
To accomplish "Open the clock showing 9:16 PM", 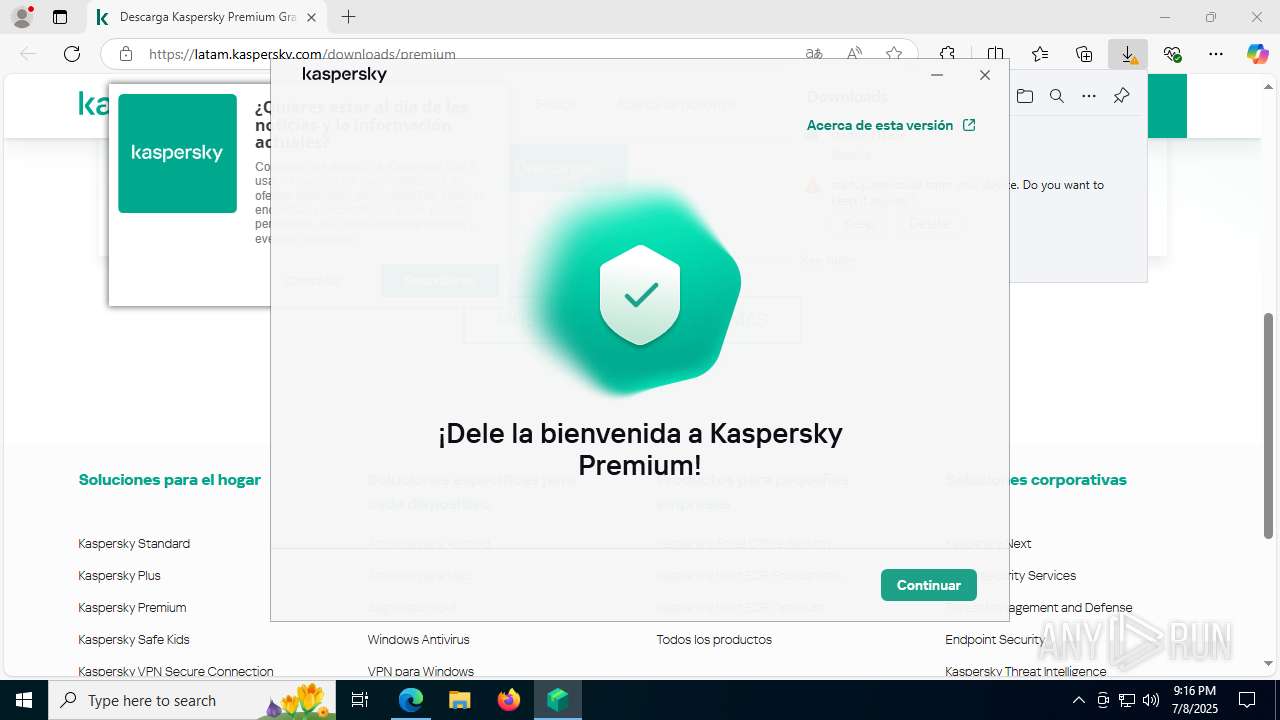I will coord(1194,700).
